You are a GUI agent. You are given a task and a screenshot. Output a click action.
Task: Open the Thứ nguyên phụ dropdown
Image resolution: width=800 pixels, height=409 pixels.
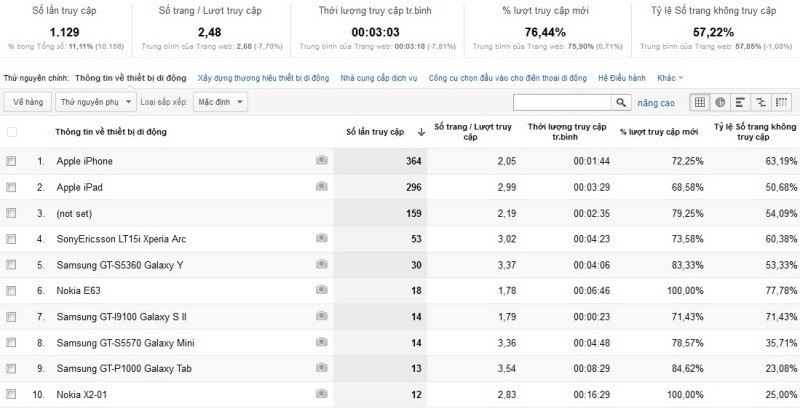pyautogui.click(x=96, y=102)
